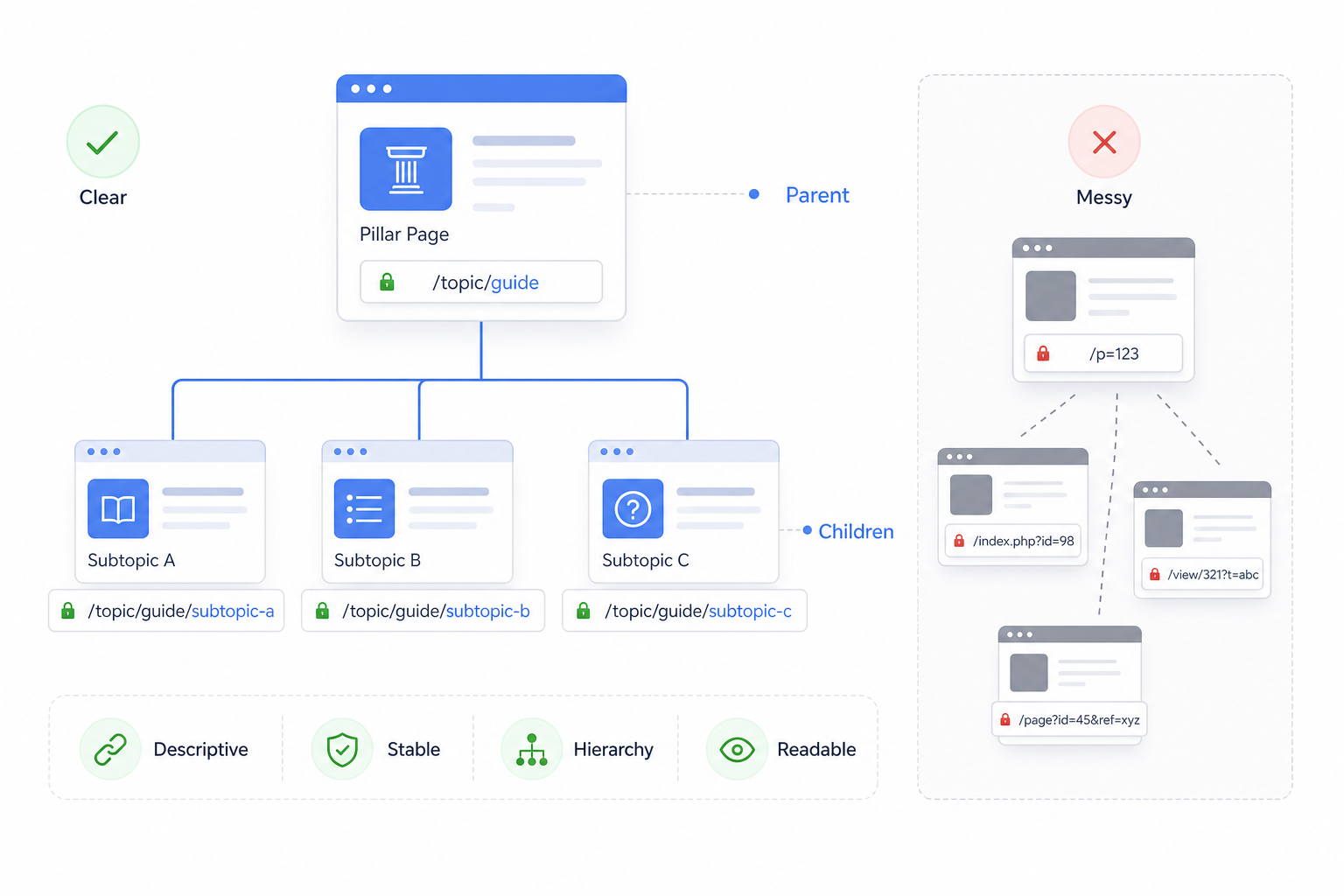The width and height of the screenshot is (1344, 896).
Task: Click the /page?id=45&ref=xyz address field
Action: pyautogui.click(x=1069, y=719)
